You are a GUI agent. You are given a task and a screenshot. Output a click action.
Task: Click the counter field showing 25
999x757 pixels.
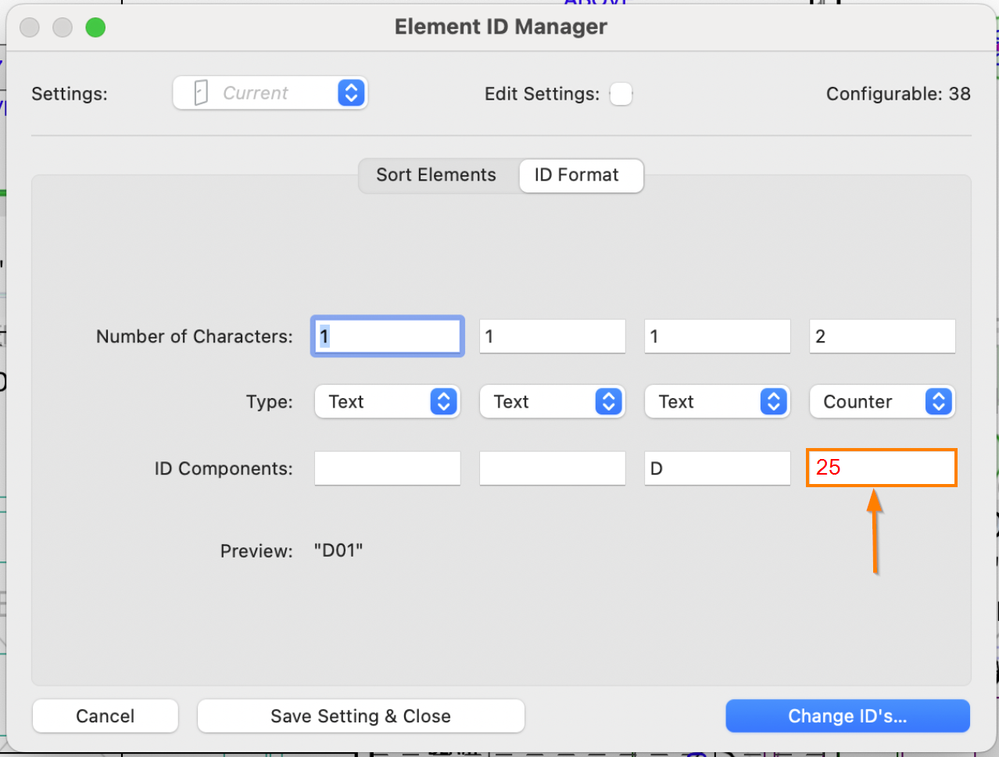(882, 468)
